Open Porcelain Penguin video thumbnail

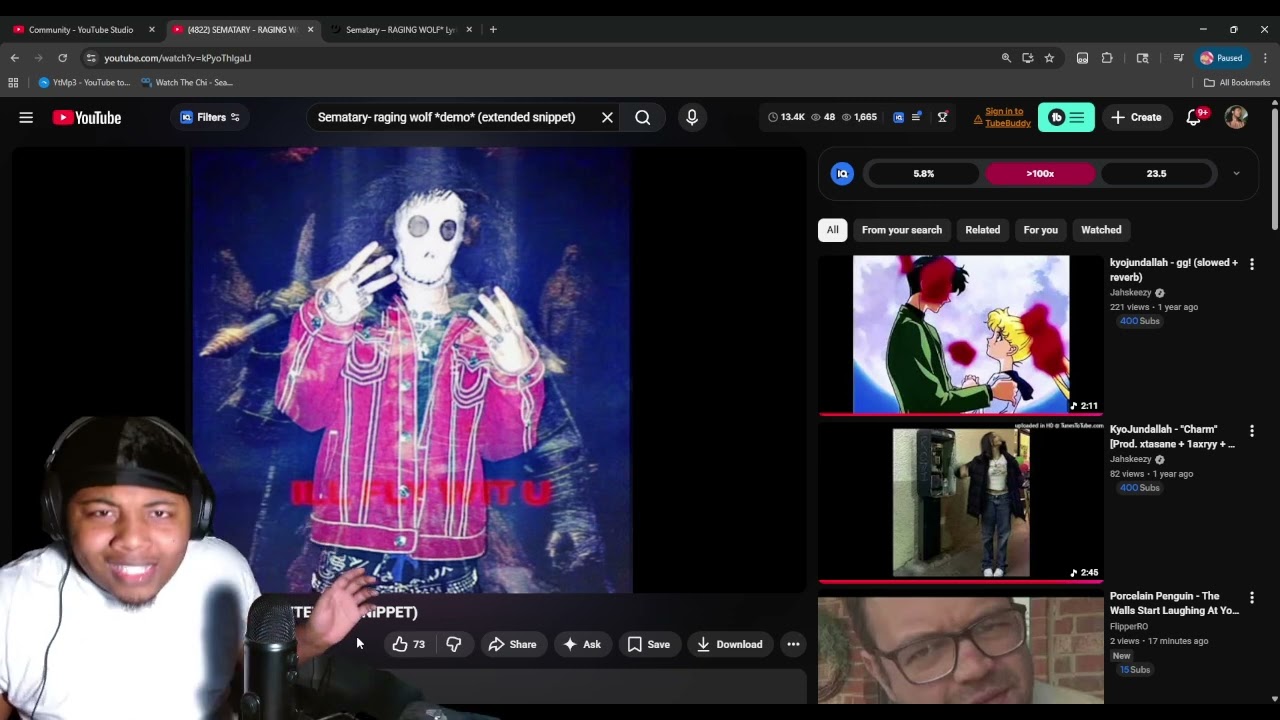click(961, 650)
